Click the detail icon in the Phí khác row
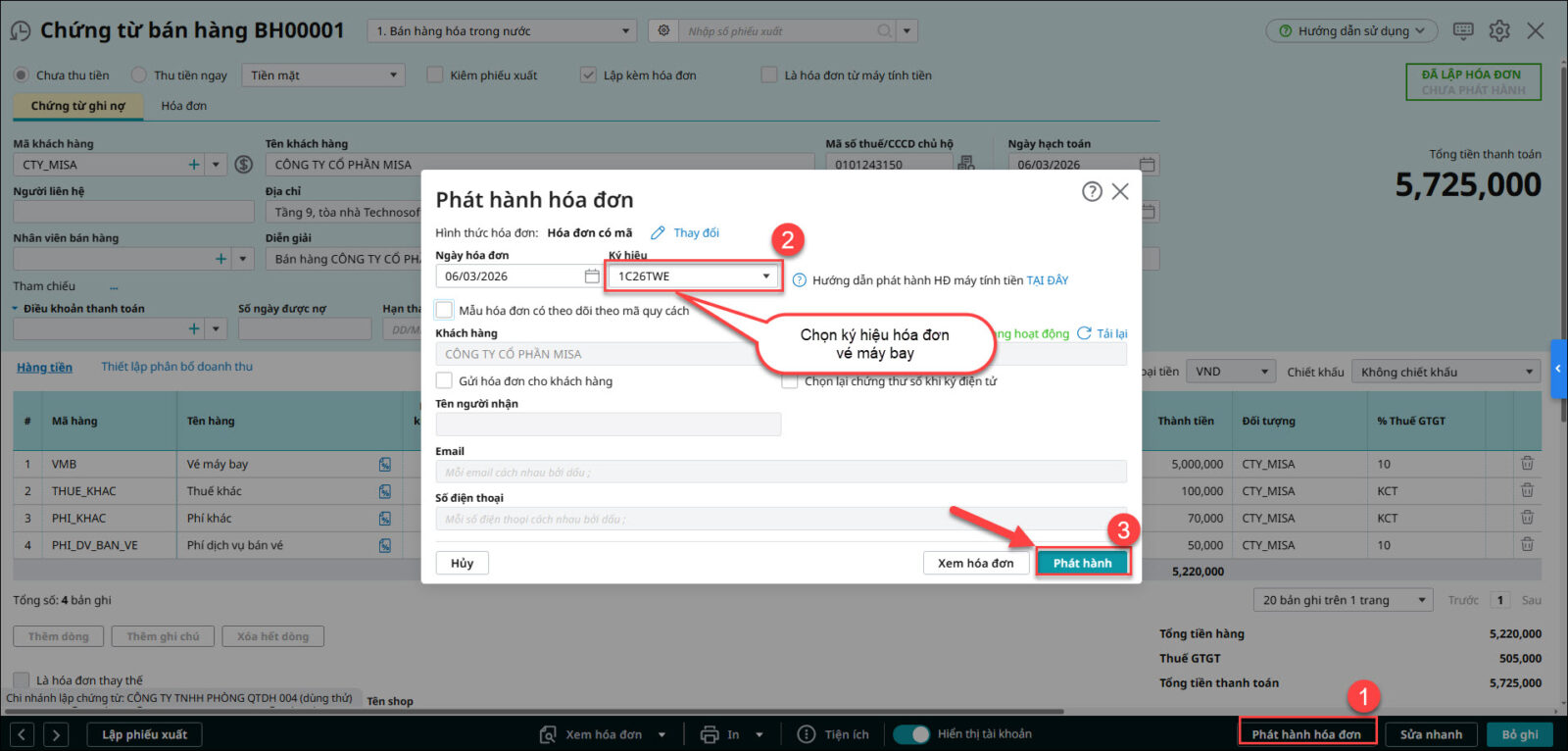 [x=385, y=519]
